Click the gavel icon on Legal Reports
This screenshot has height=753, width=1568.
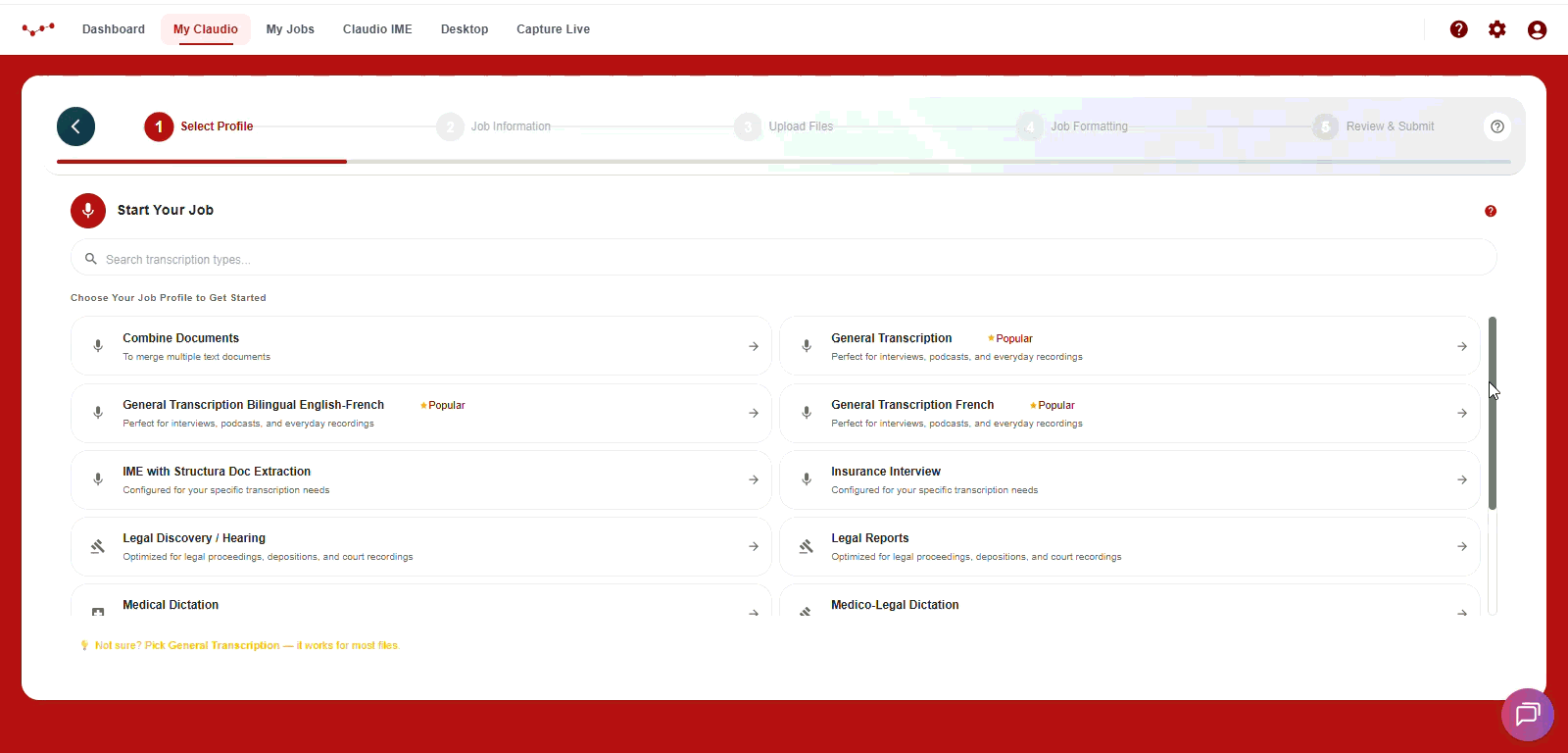(x=807, y=546)
